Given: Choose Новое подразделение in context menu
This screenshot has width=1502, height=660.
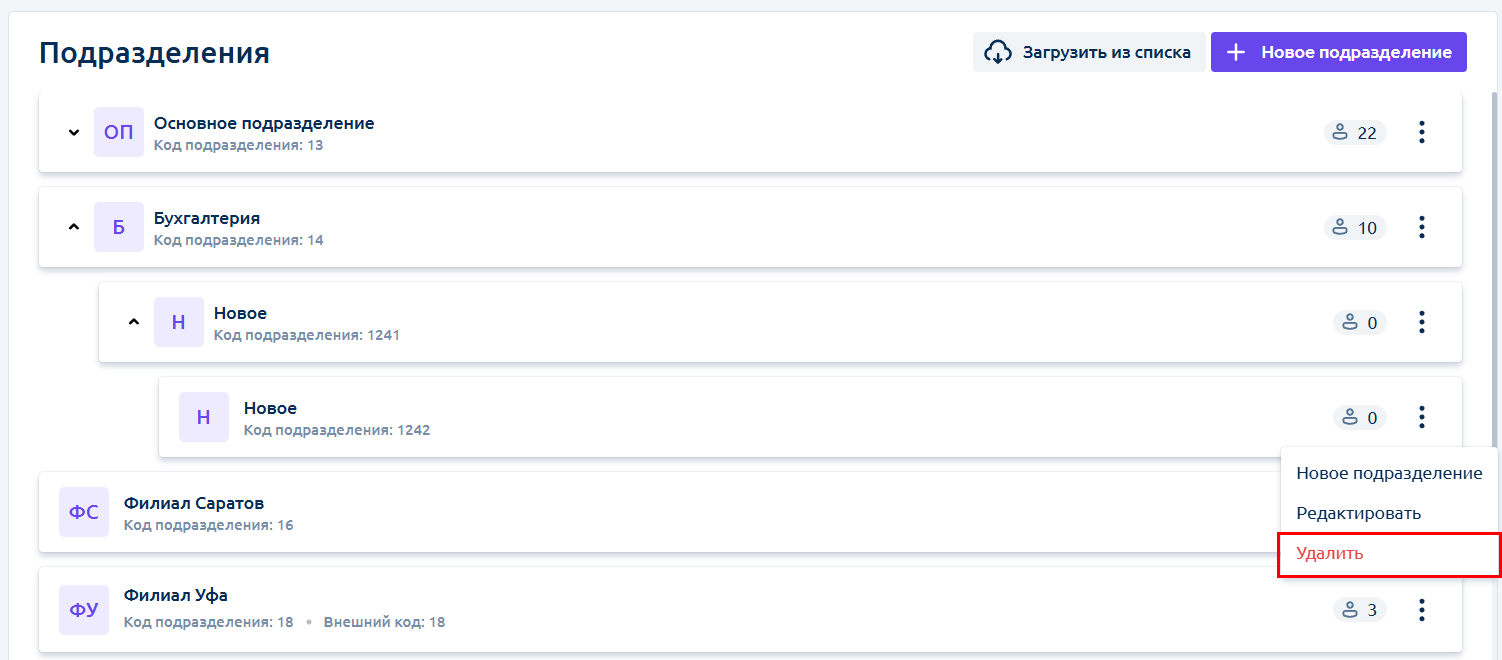Looking at the screenshot, I should pos(1390,473).
